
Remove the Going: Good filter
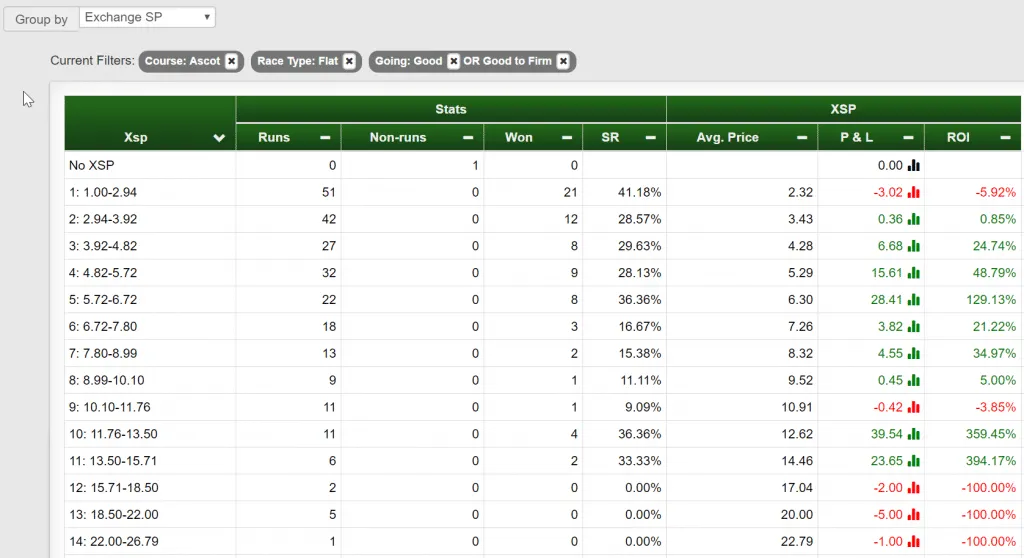coord(453,61)
